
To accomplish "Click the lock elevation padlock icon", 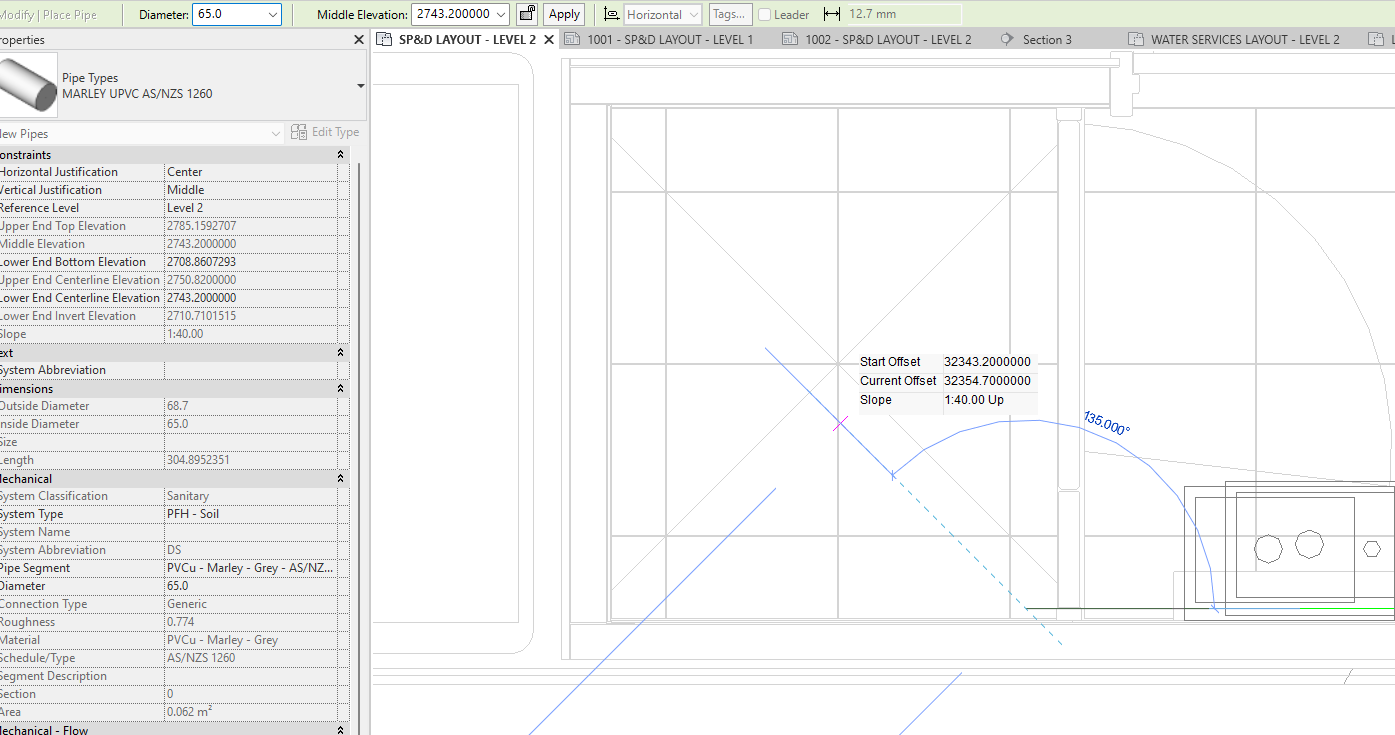I will [x=527, y=14].
